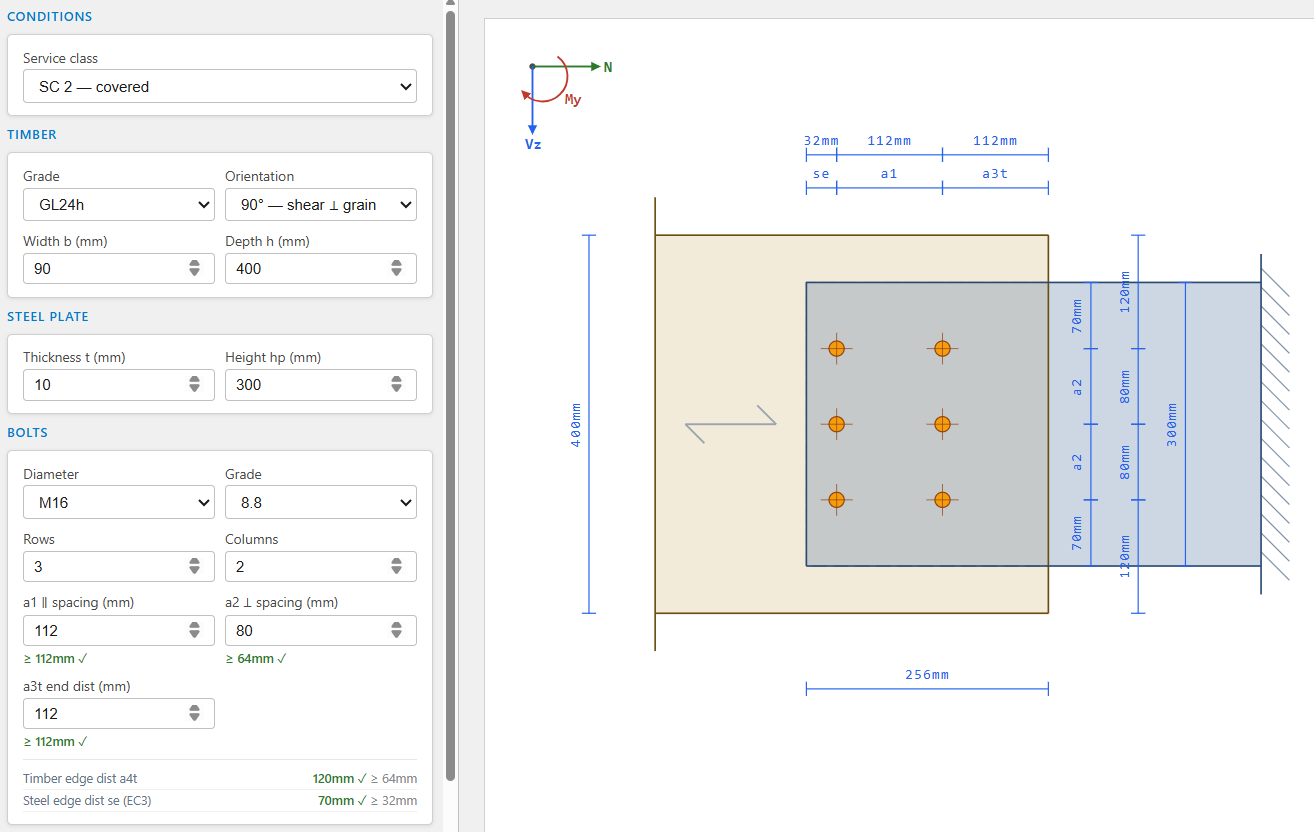The height and width of the screenshot is (832, 1314).
Task: Click the TIMBER section heading
Action: (32, 135)
